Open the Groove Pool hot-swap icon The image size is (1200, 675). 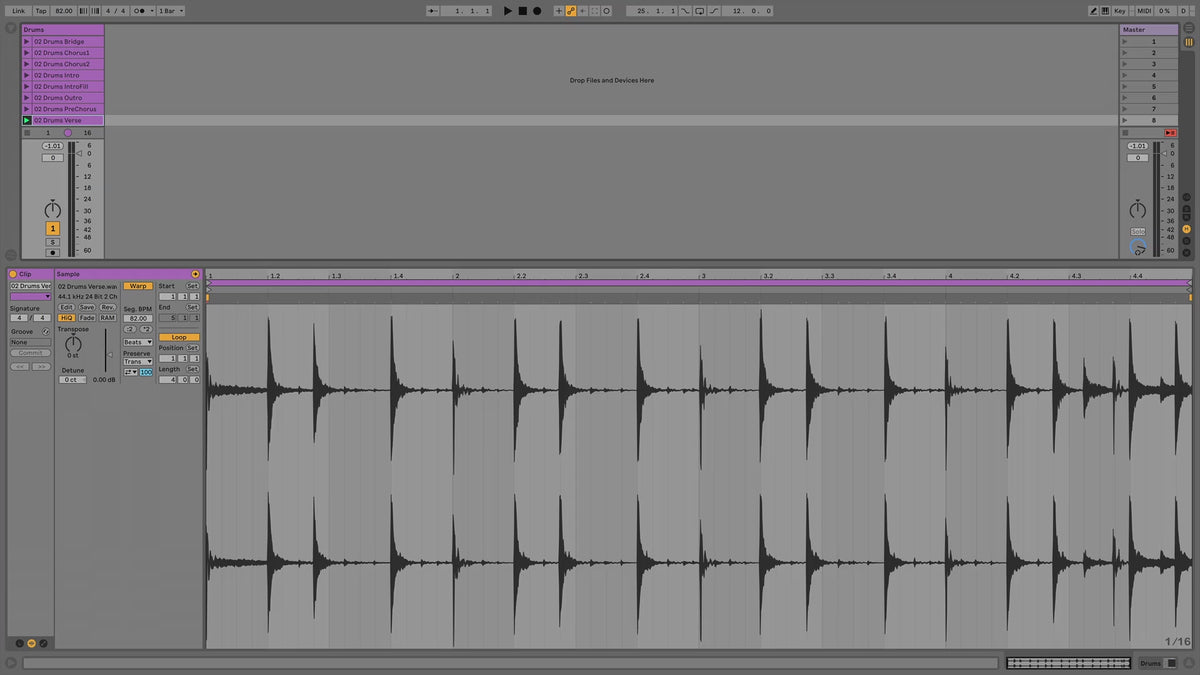coord(46,331)
